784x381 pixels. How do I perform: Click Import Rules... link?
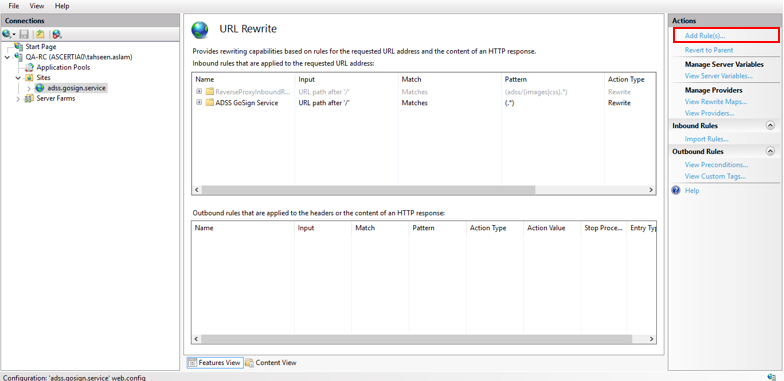pos(706,139)
